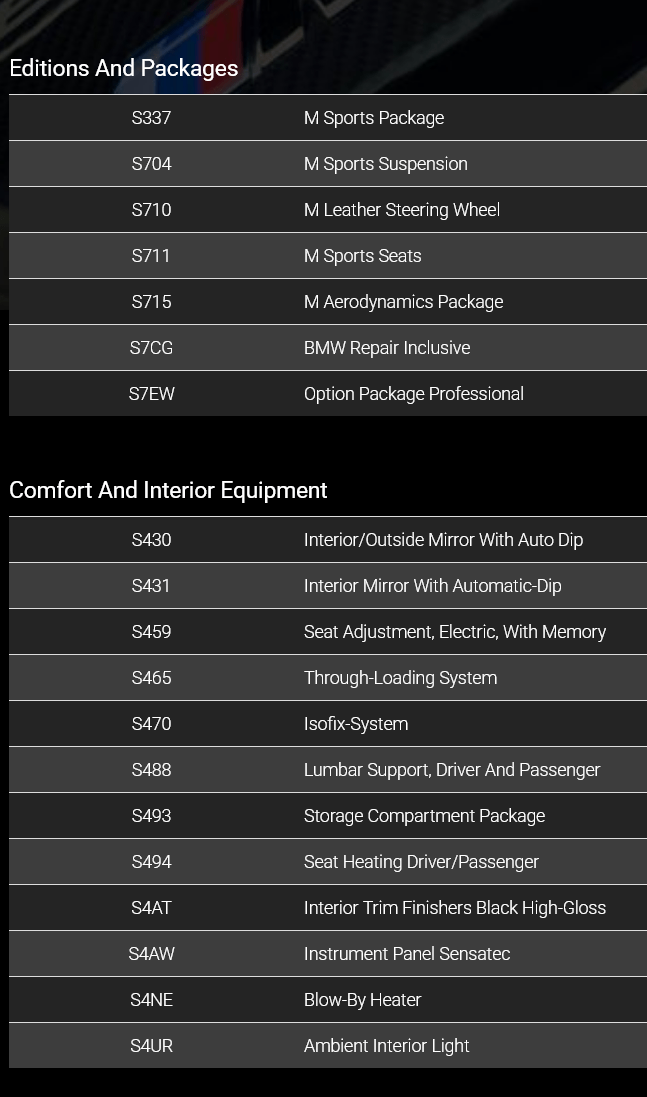Screen dimensions: 647x1097
Task: Click the Through-Loading System entry
Action: pyautogui.click(x=400, y=678)
